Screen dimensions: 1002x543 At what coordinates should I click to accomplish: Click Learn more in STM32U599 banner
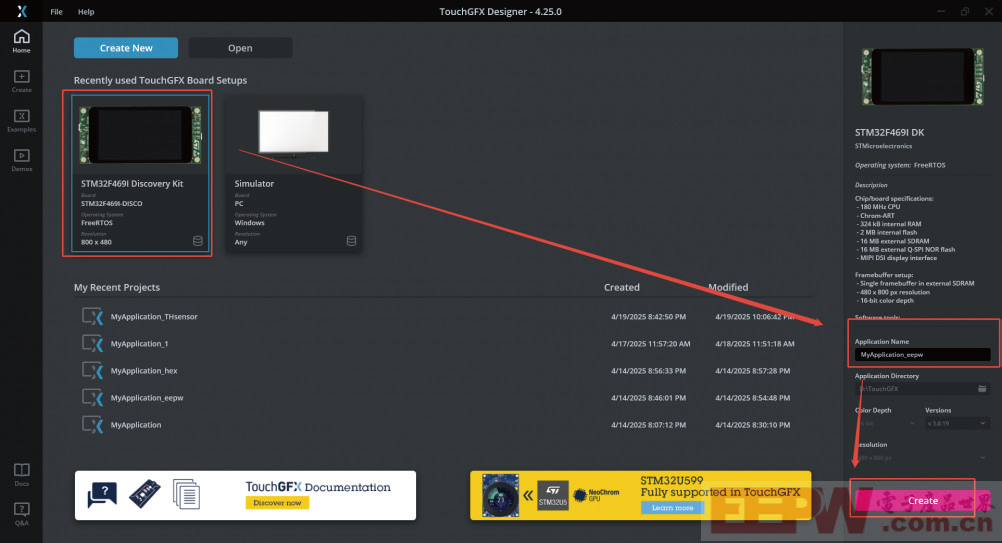pos(672,508)
